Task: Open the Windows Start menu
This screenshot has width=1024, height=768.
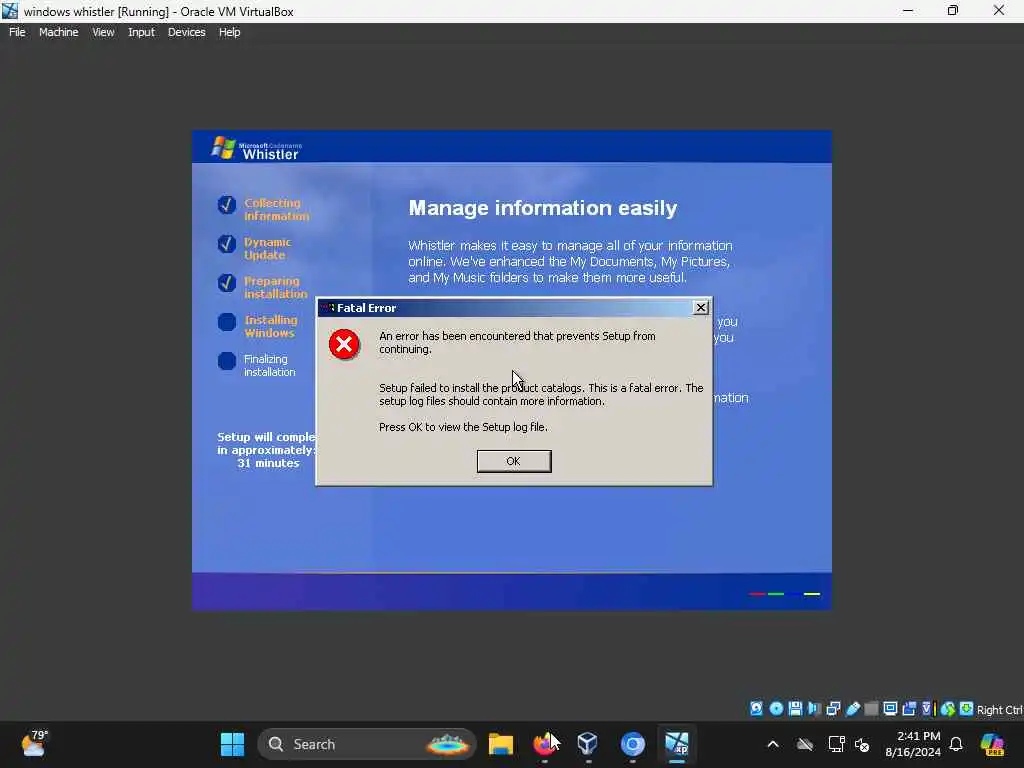Action: click(x=232, y=744)
